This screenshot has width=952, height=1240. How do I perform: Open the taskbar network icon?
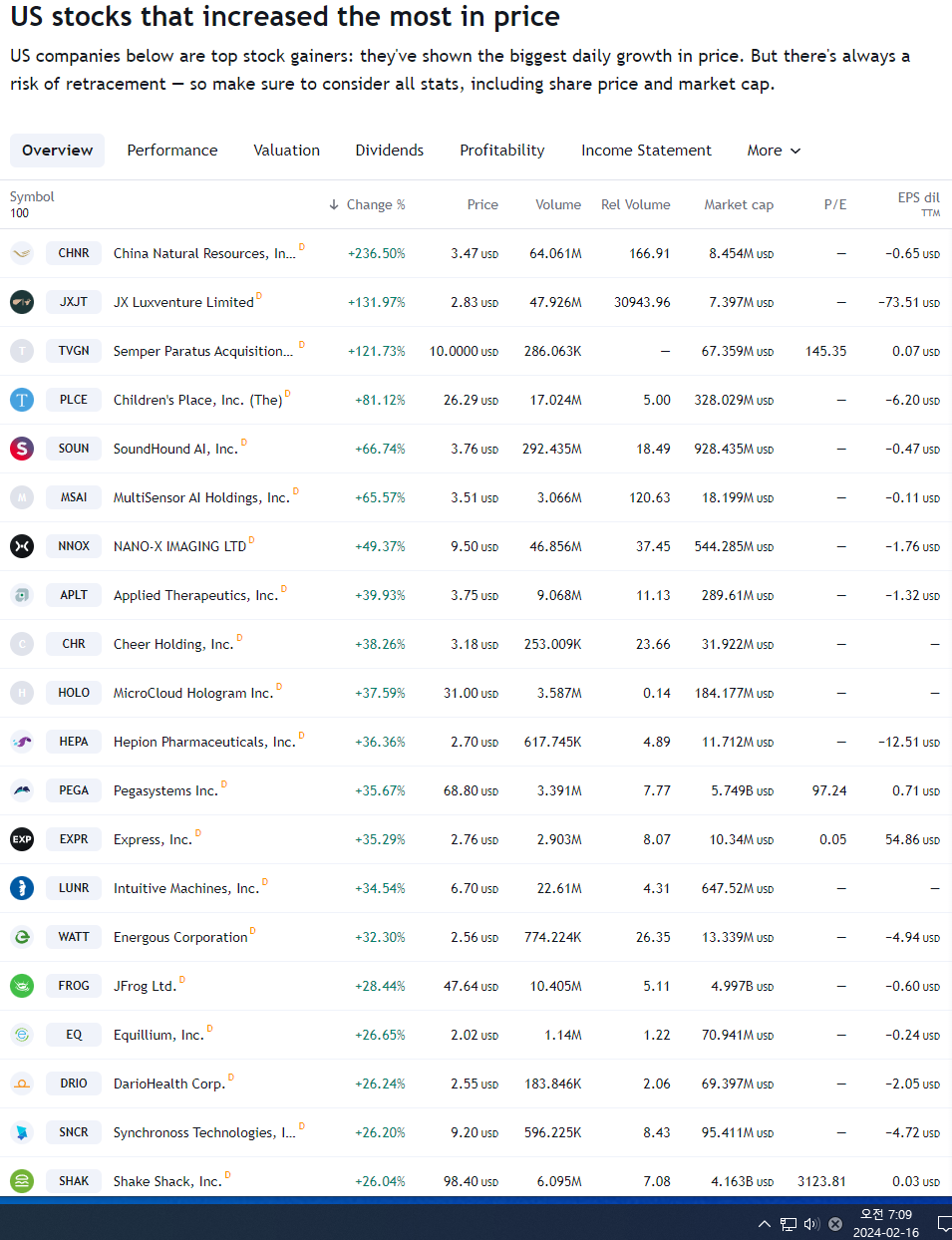(788, 1224)
